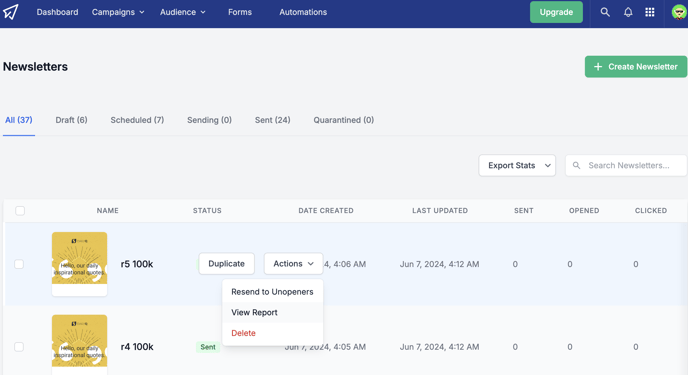Choose View Report from Actions menu
Screen dimensions: 688x375
(x=272, y=312)
